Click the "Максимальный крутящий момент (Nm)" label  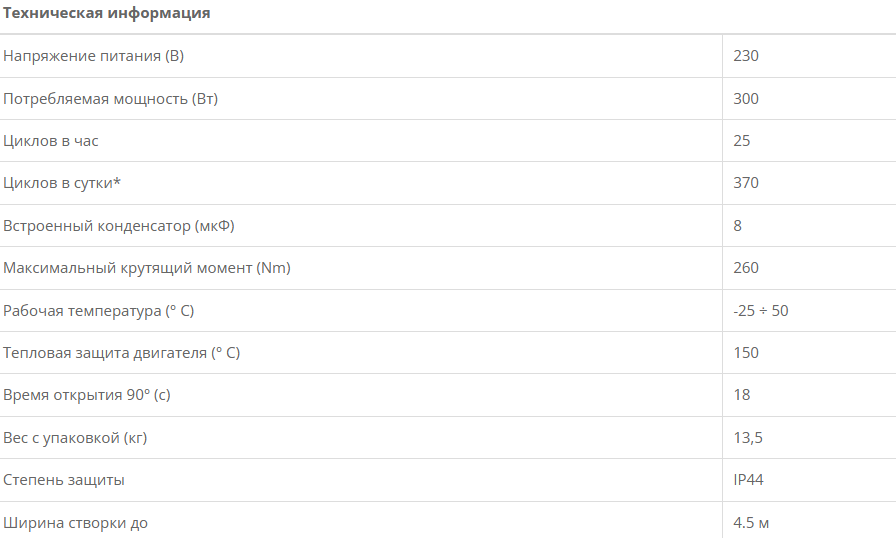click(x=147, y=268)
